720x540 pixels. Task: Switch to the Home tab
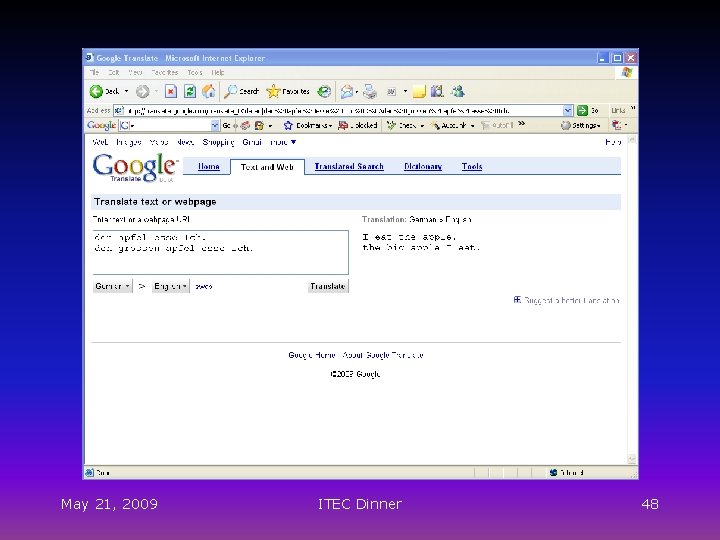tap(209, 167)
